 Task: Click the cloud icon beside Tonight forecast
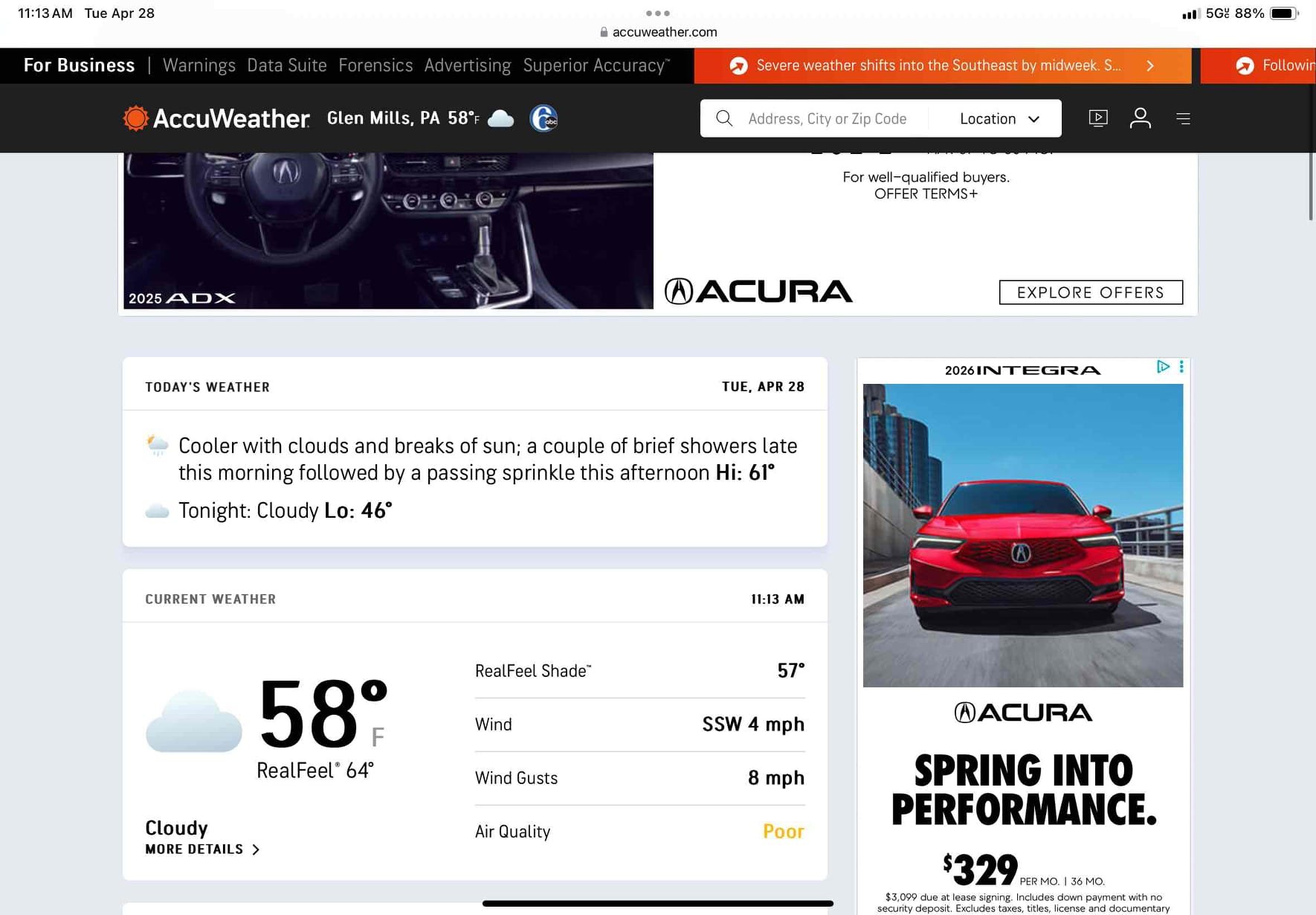click(x=157, y=510)
